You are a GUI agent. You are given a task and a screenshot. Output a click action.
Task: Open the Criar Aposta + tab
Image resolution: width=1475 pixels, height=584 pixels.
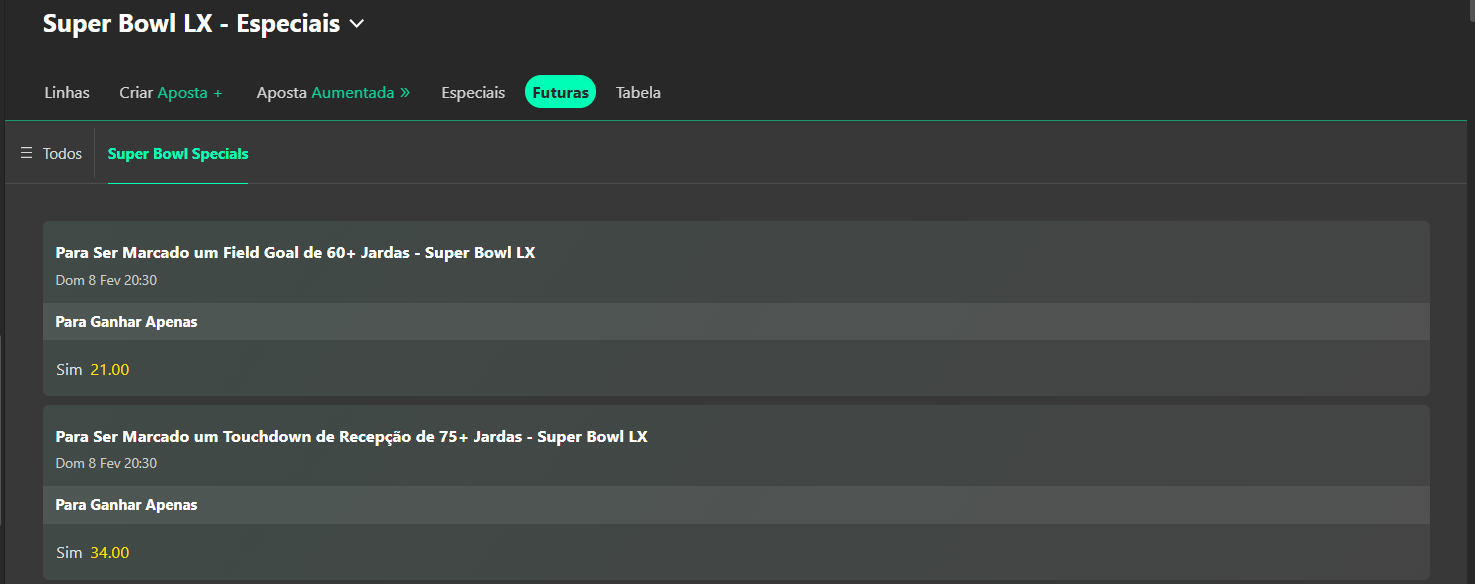pos(171,92)
